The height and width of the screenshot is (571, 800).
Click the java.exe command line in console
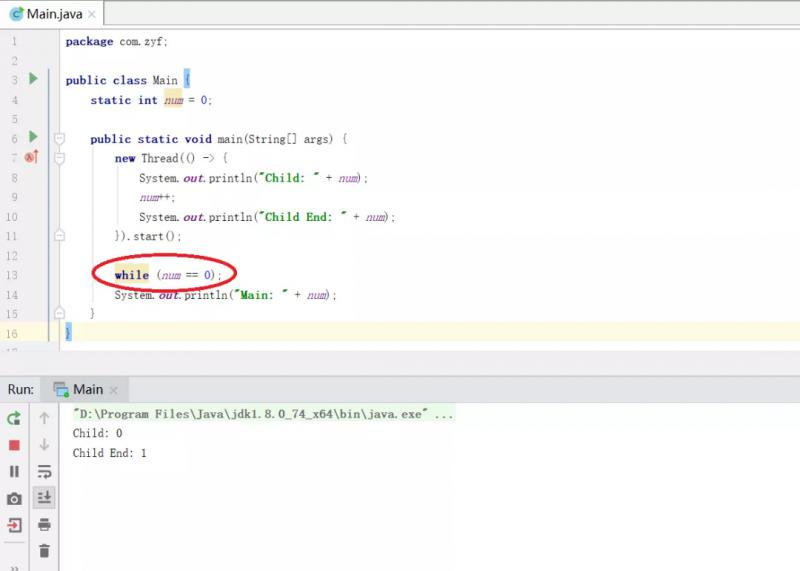[x=263, y=414]
